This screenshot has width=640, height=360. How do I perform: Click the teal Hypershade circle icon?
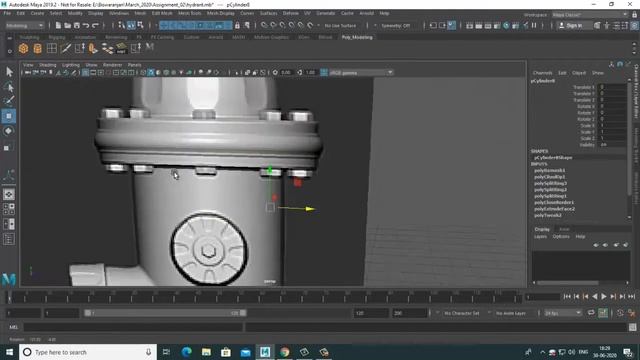pos(506,25)
